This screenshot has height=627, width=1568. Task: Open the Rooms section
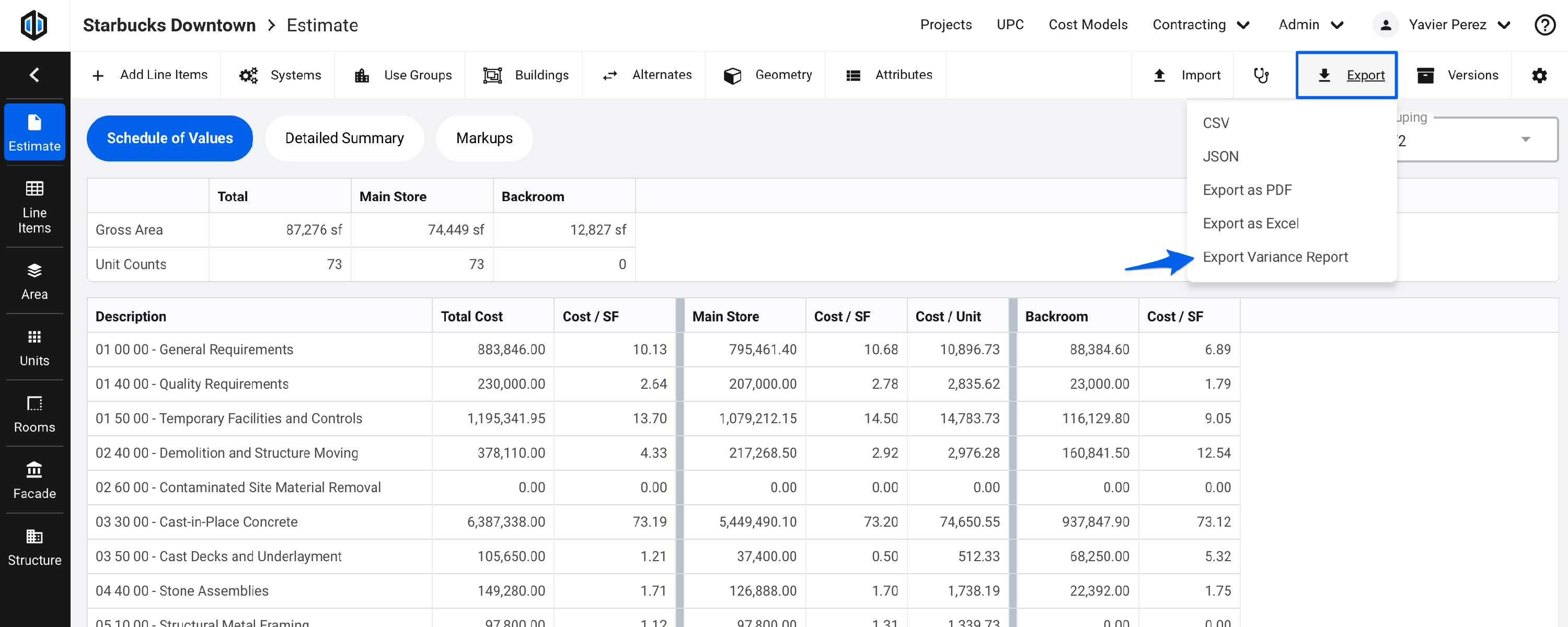tap(34, 413)
